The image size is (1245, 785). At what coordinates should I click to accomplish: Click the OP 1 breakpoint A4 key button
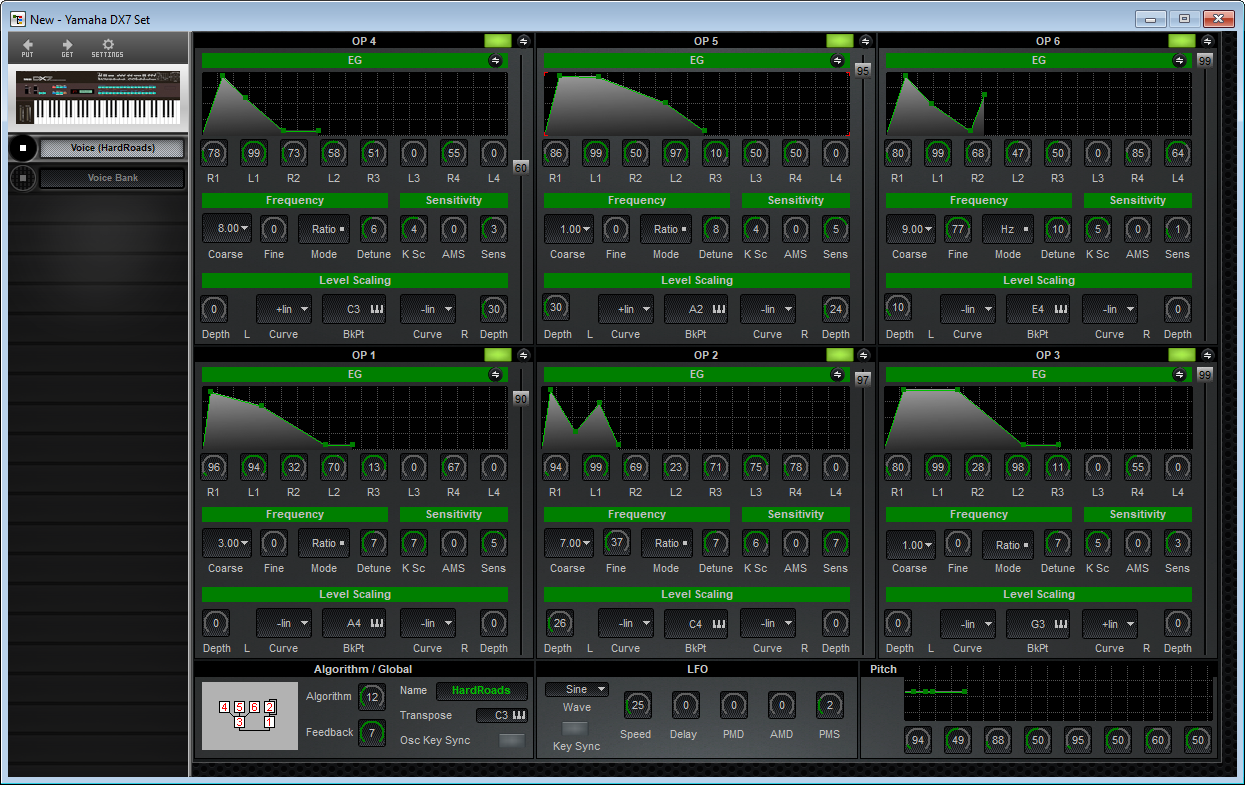point(355,623)
